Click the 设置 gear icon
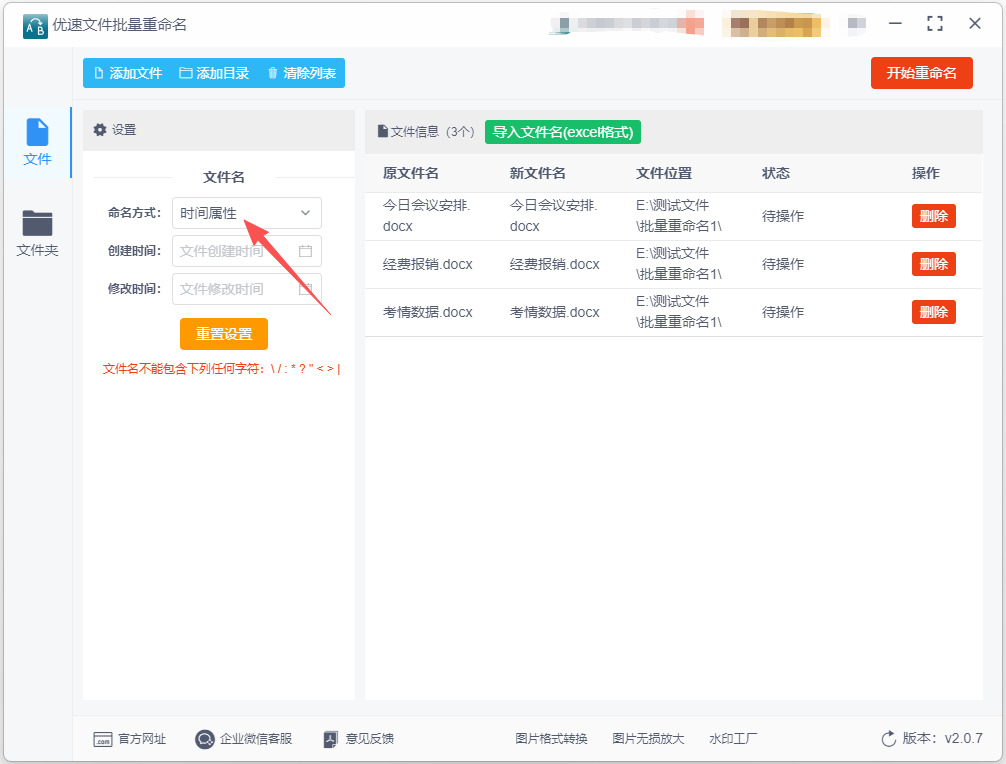1006x764 pixels. pyautogui.click(x=99, y=130)
